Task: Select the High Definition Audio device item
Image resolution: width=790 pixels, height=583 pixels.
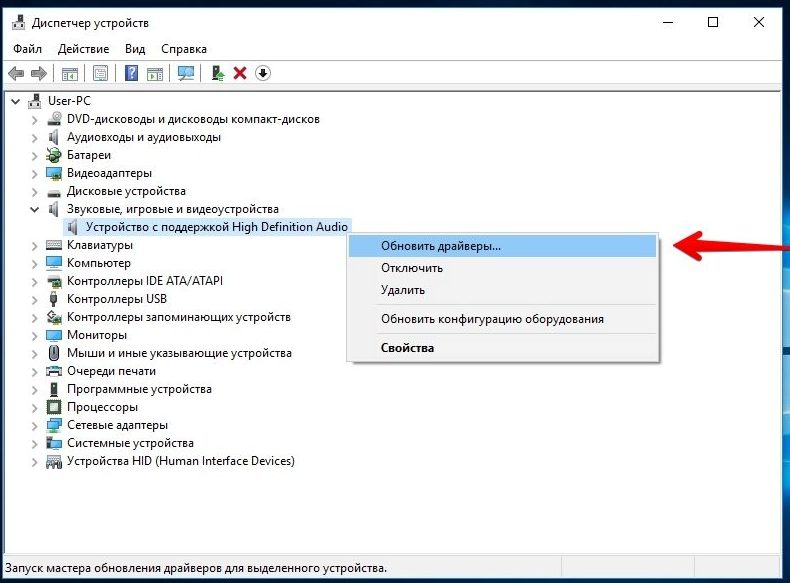Action: point(216,227)
